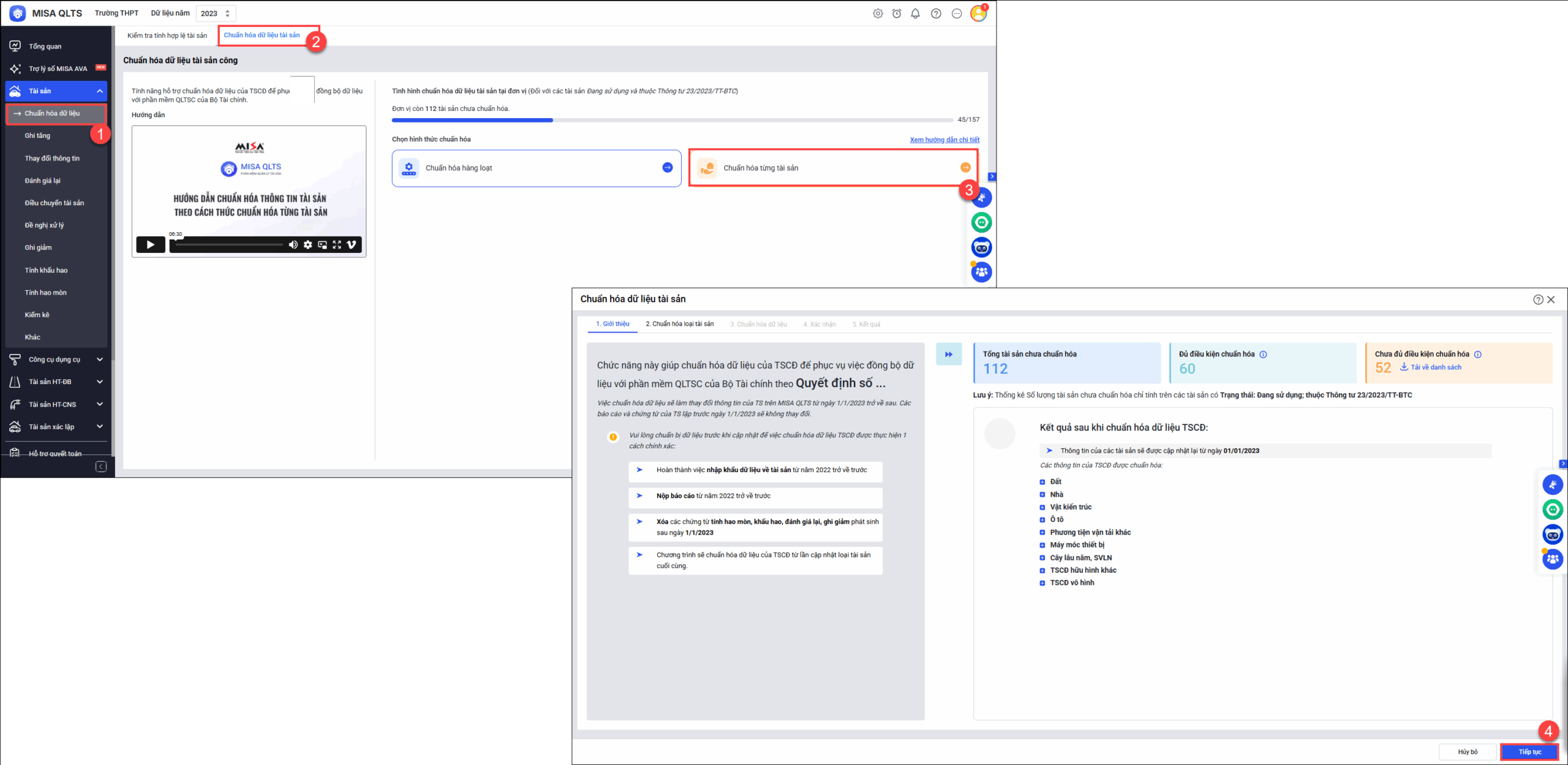Viewport: 1568px width, 765px height.
Task: Change the Dữ liệu năm 2023 stepper
Action: click(228, 13)
